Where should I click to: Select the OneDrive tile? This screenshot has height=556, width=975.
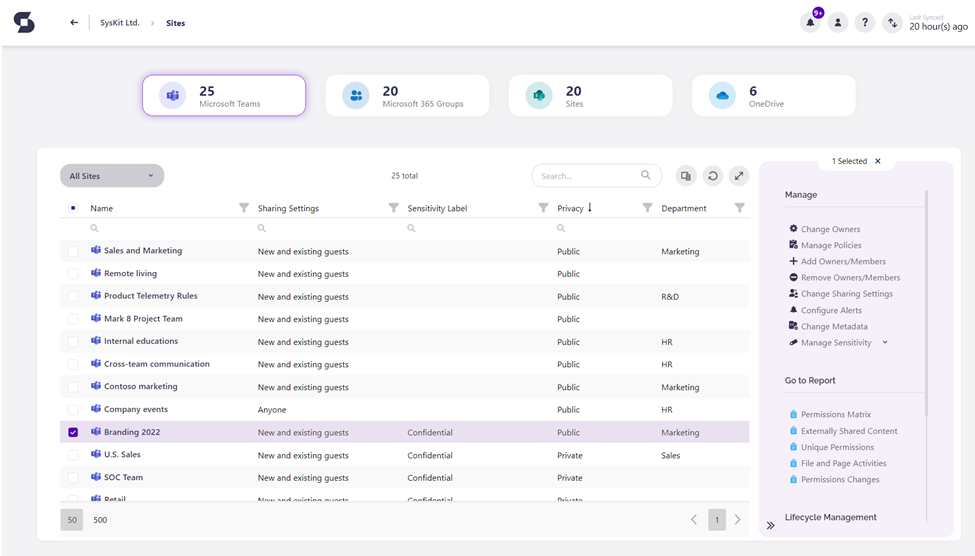[x=774, y=95]
